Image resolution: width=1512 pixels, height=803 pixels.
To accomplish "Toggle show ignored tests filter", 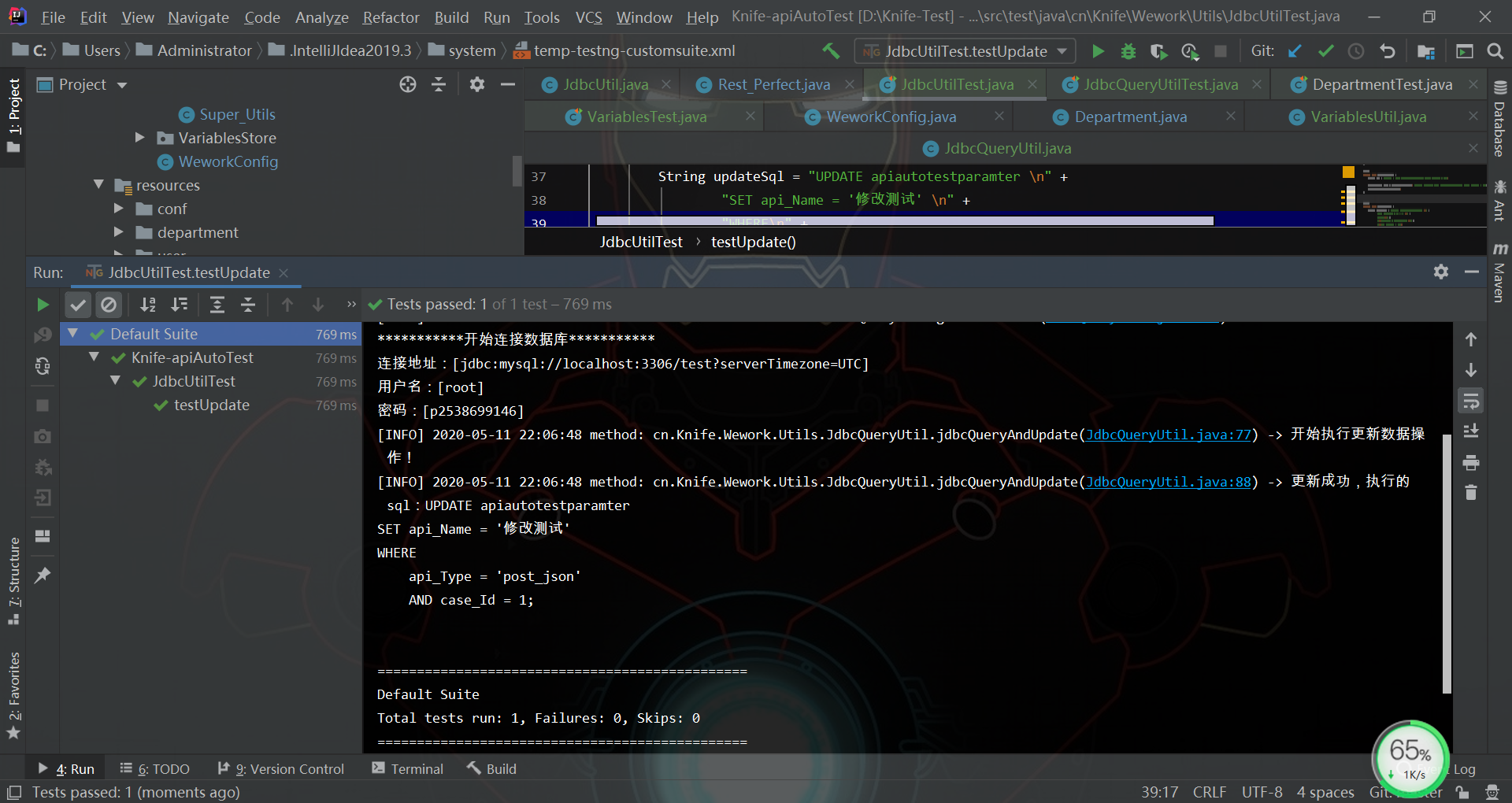I will (109, 305).
